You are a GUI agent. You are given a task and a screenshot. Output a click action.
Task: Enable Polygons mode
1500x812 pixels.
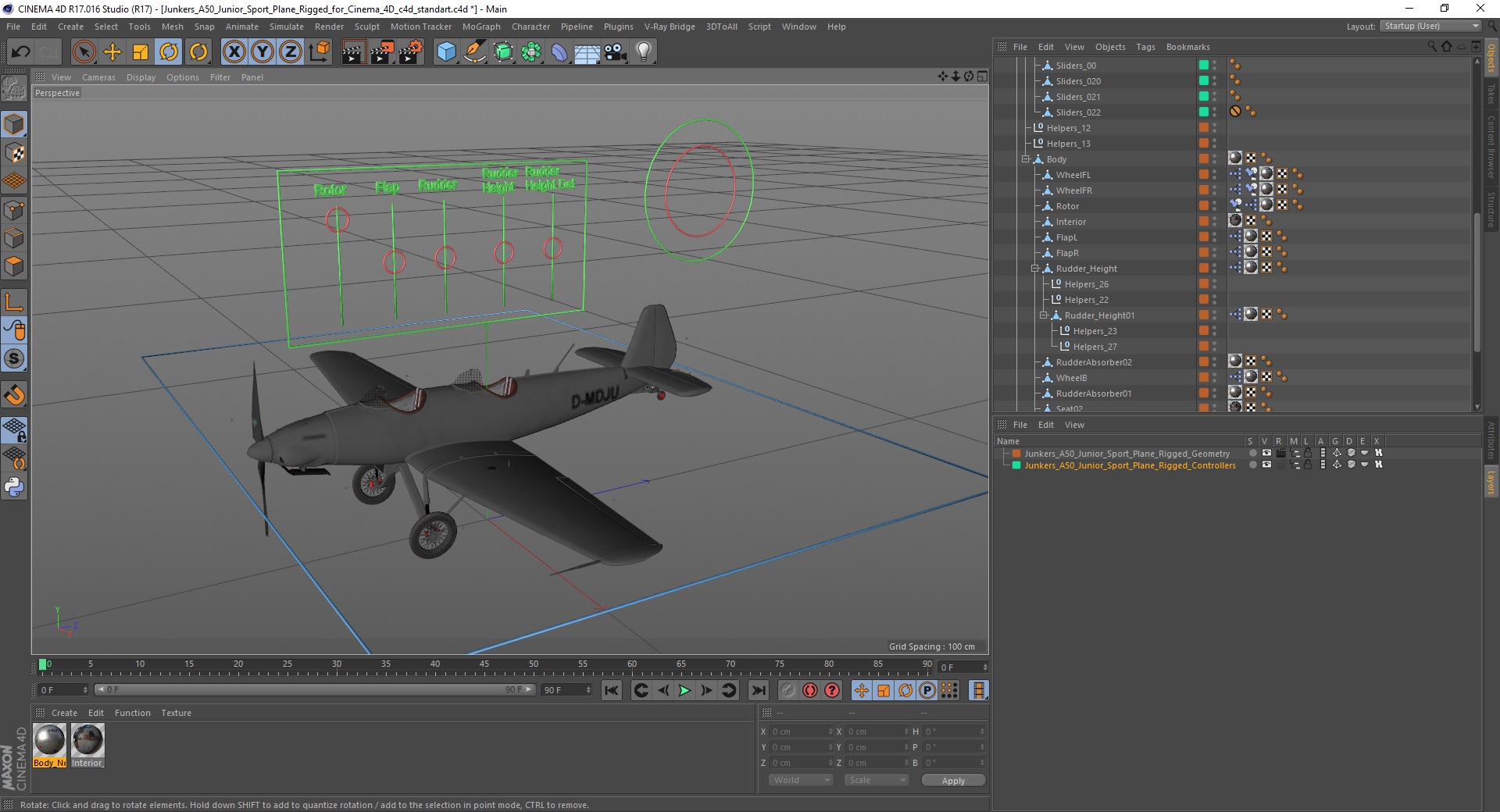pyautogui.click(x=14, y=266)
